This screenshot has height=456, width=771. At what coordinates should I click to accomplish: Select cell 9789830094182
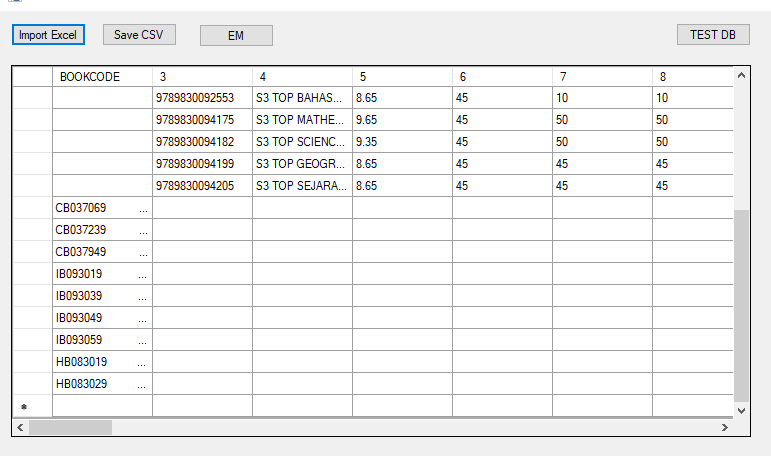tap(203, 142)
